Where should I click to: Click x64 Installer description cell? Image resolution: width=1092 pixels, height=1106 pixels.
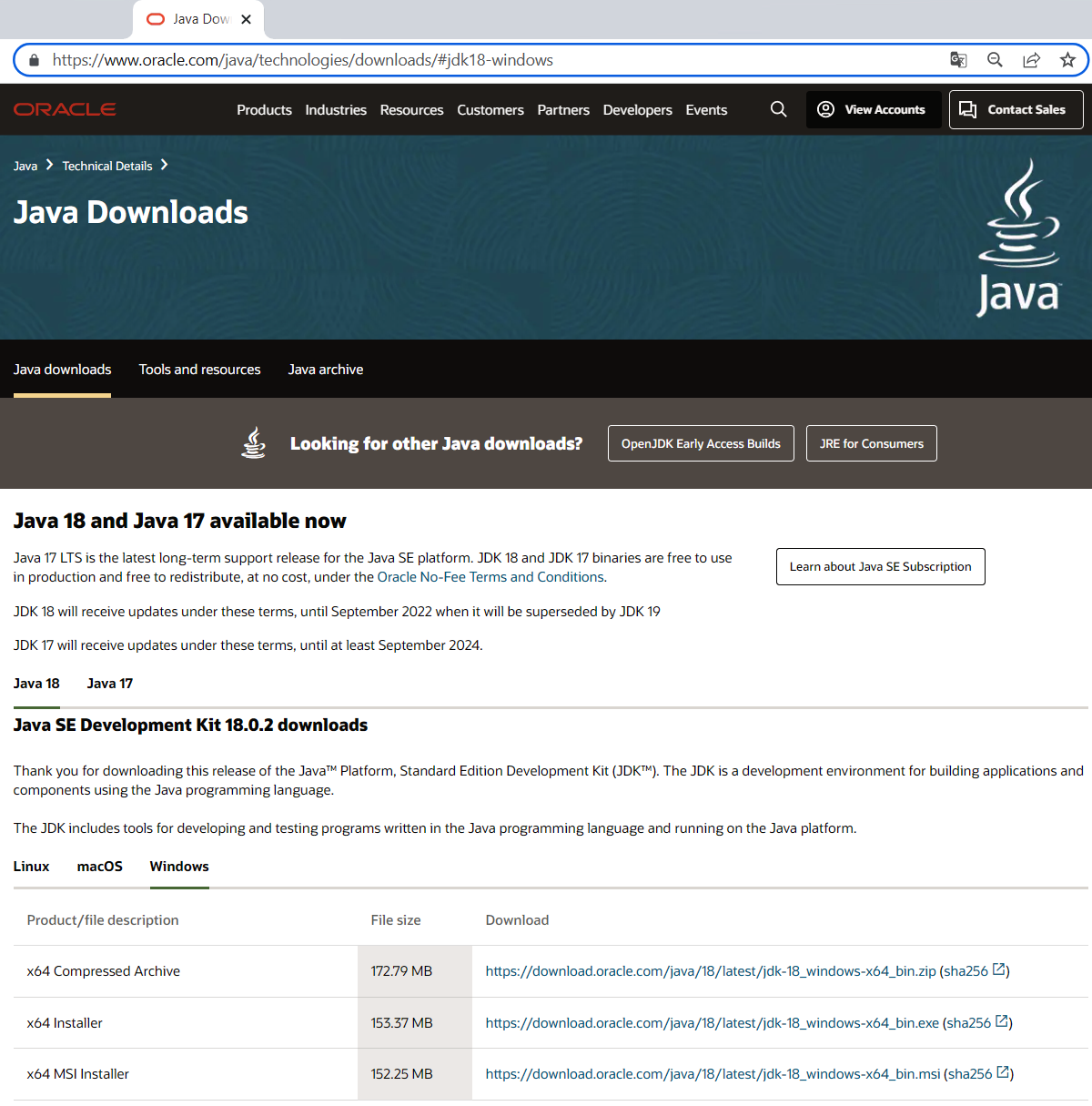tap(186, 1023)
